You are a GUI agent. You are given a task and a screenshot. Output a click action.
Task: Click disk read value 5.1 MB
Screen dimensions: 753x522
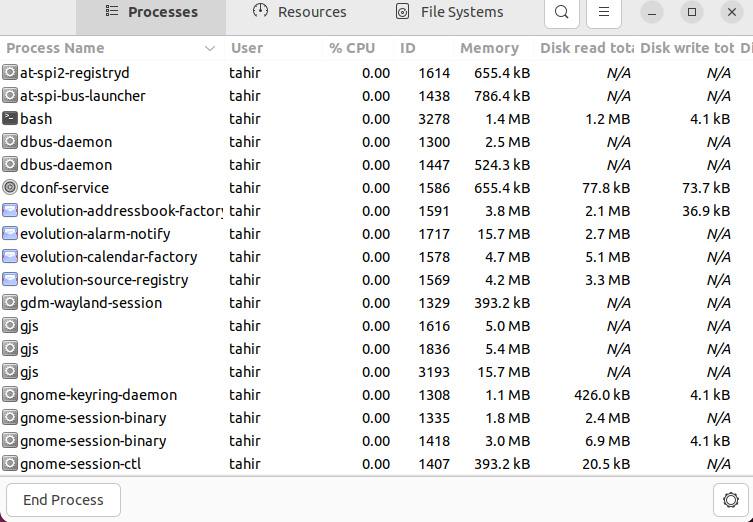(607, 257)
